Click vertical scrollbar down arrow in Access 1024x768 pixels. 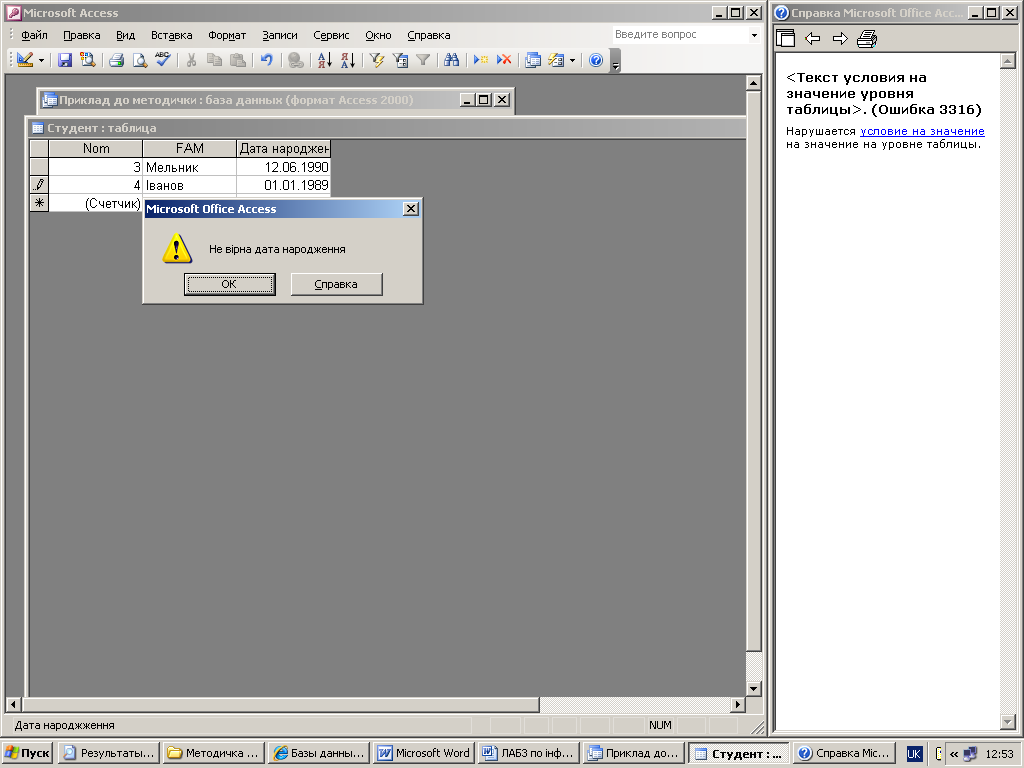754,688
